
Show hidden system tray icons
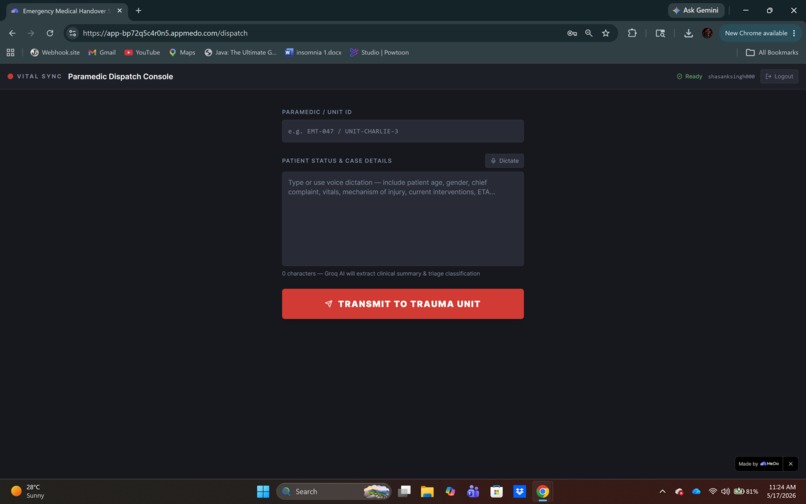point(662,492)
